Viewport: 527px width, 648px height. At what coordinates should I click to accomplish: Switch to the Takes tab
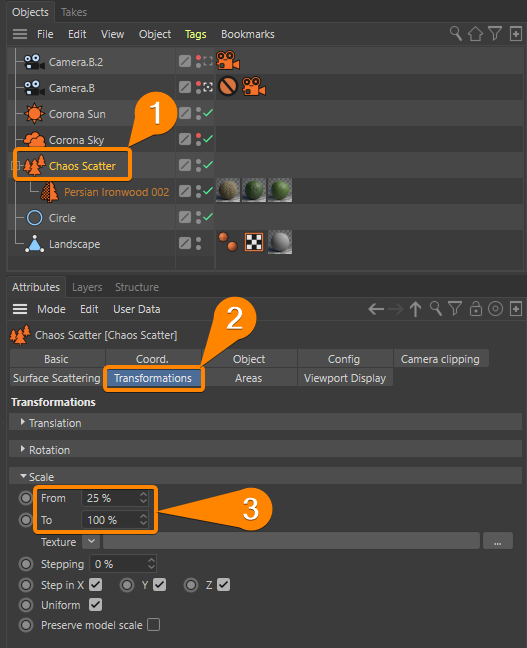(74, 12)
